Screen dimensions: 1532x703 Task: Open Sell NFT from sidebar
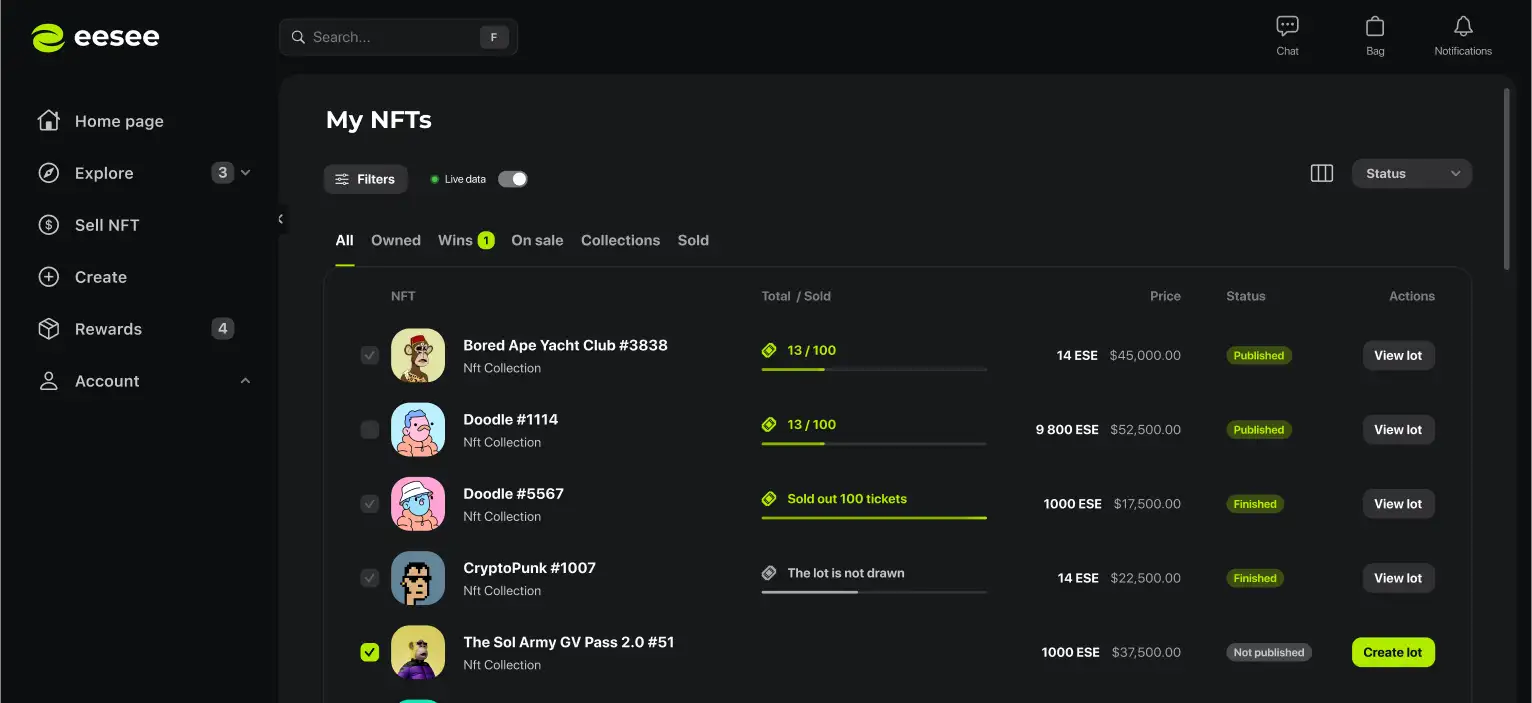point(106,225)
